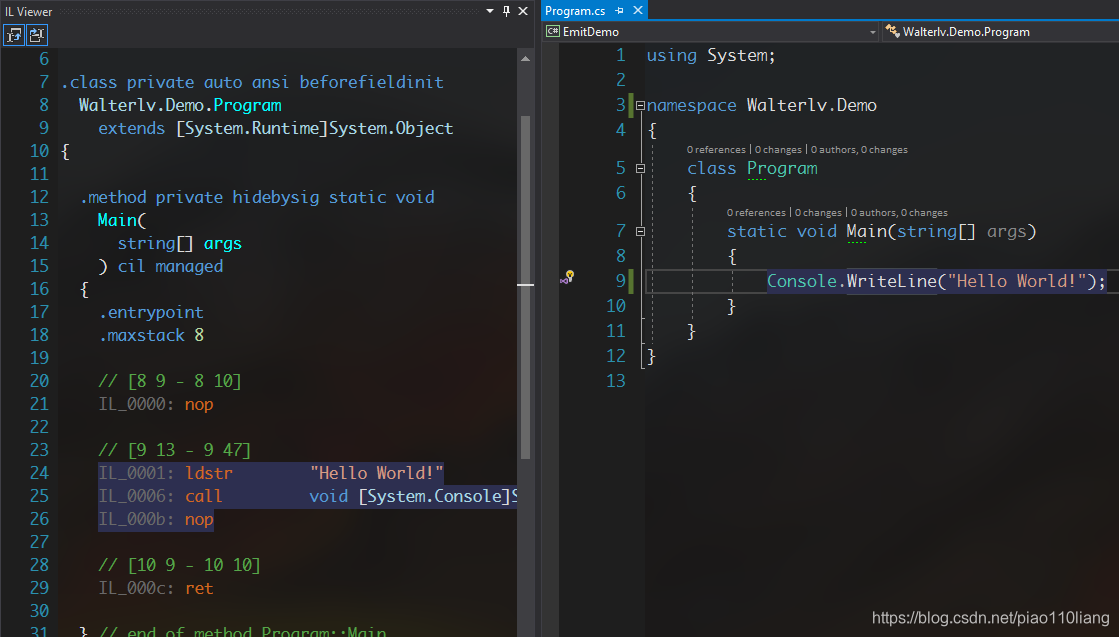Image resolution: width=1119 pixels, height=637 pixels.
Task: Click 'string[] args' on IL Viewer line 14
Action: [179, 244]
